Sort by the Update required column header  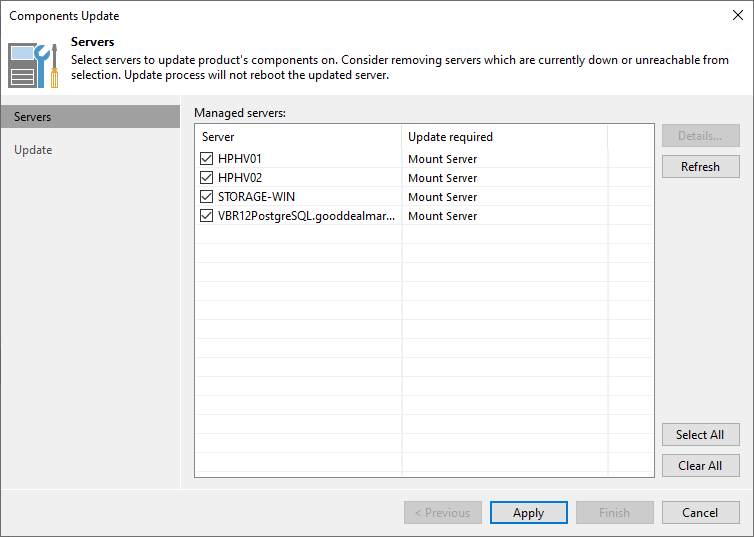504,137
